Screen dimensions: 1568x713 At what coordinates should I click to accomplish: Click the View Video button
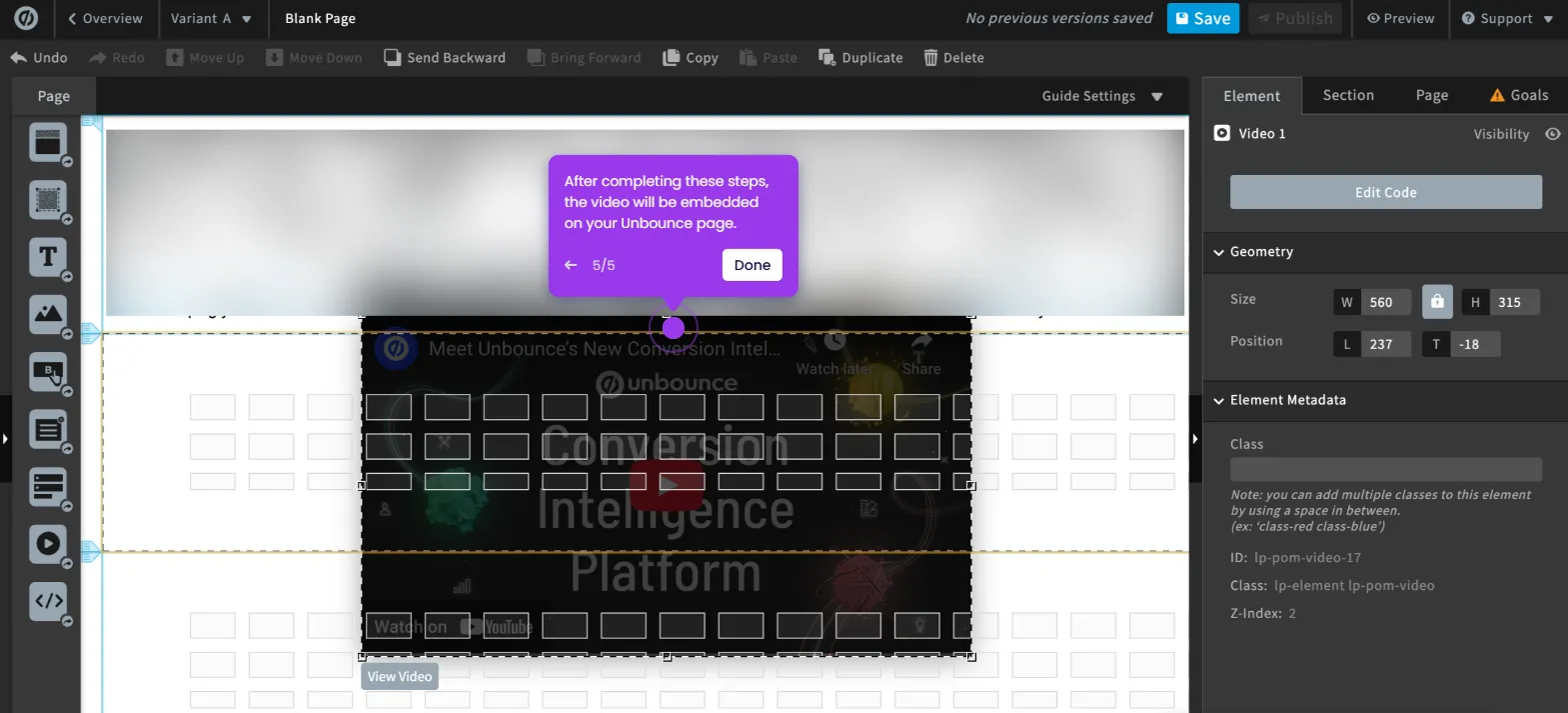pos(400,677)
